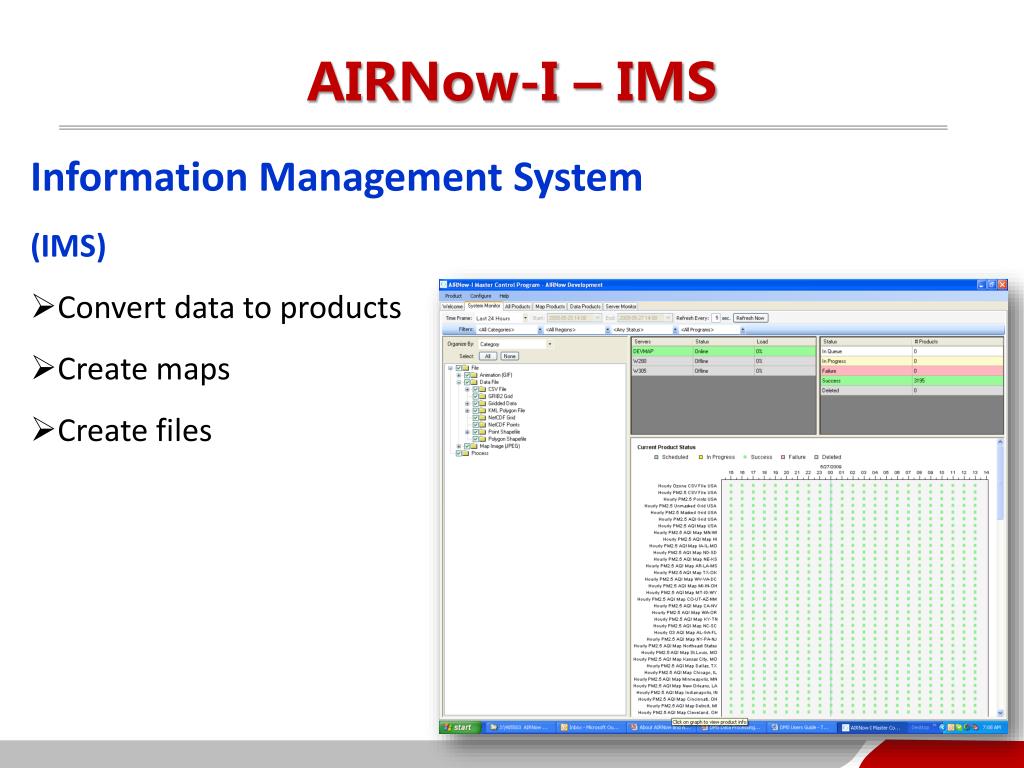Expand the Map Image (JPEG) tree node
1024x768 pixels.
coord(458,446)
